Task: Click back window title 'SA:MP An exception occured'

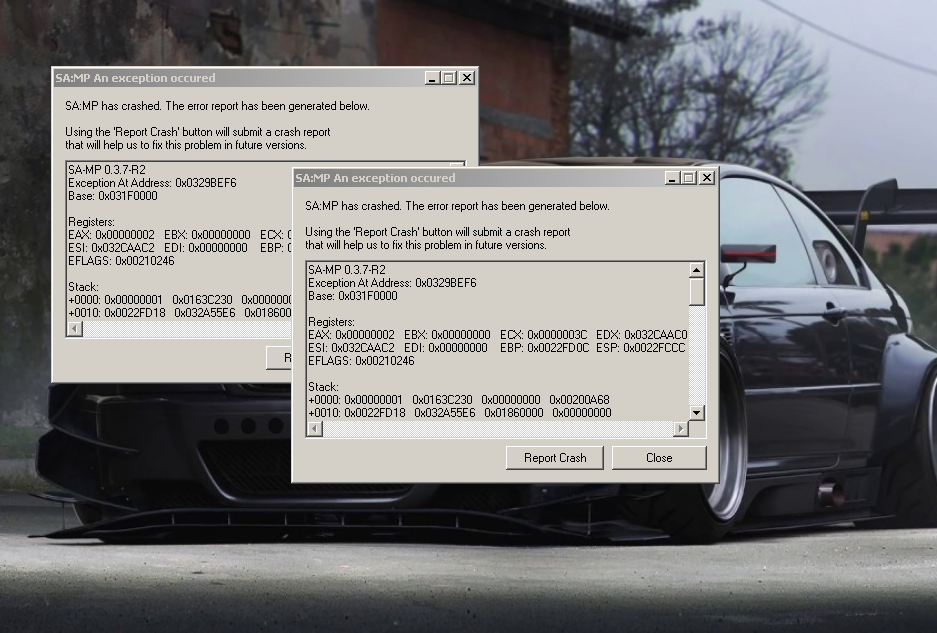Action: click(135, 78)
